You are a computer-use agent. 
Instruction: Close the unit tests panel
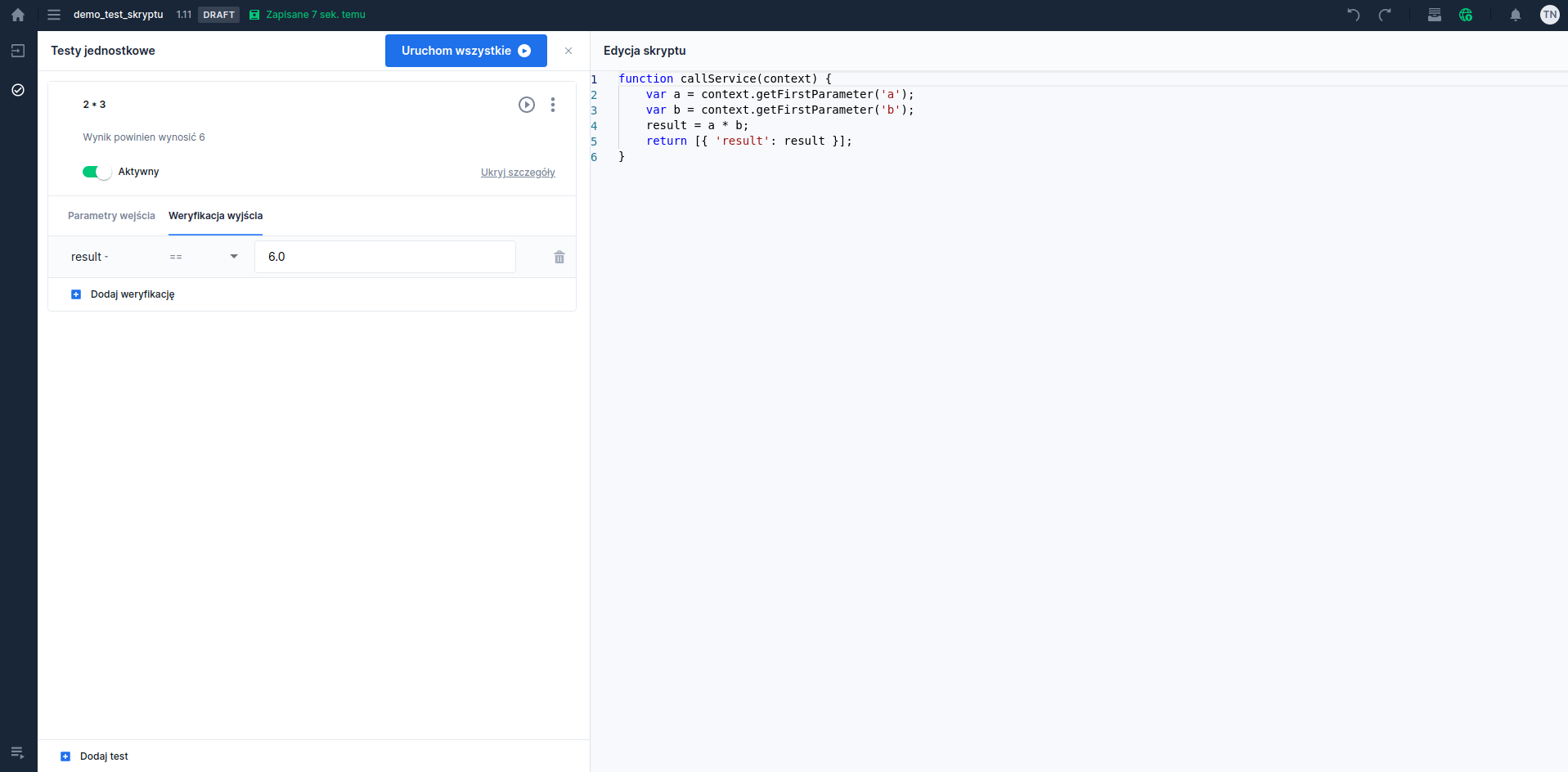click(568, 51)
